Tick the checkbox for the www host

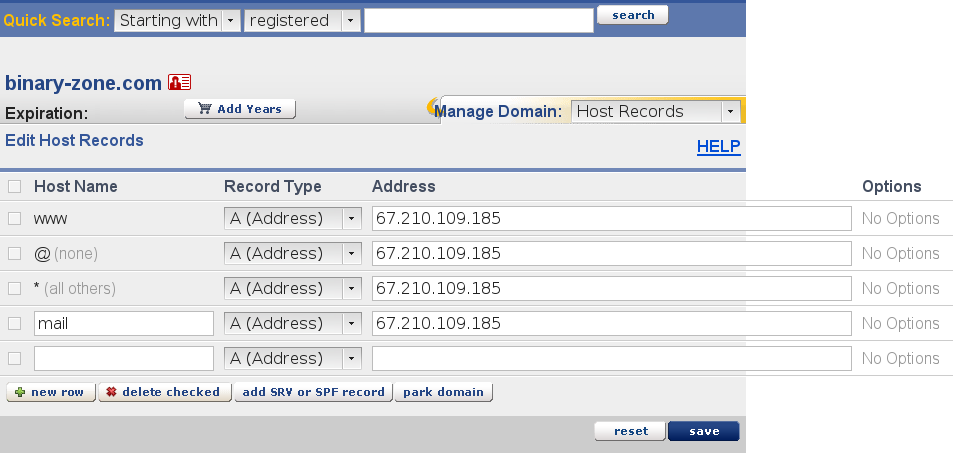click(14, 219)
